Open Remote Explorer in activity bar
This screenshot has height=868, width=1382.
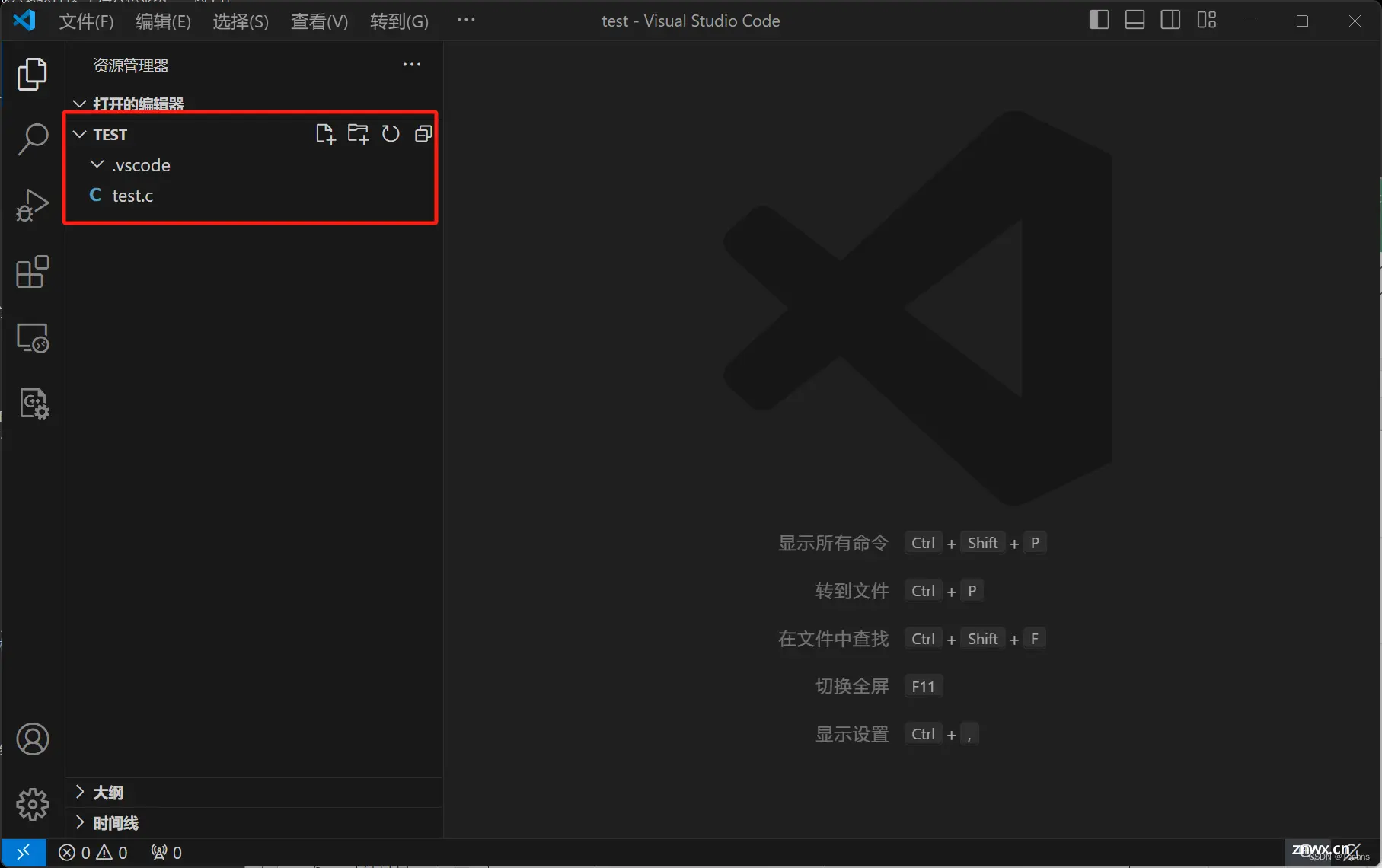[32, 338]
